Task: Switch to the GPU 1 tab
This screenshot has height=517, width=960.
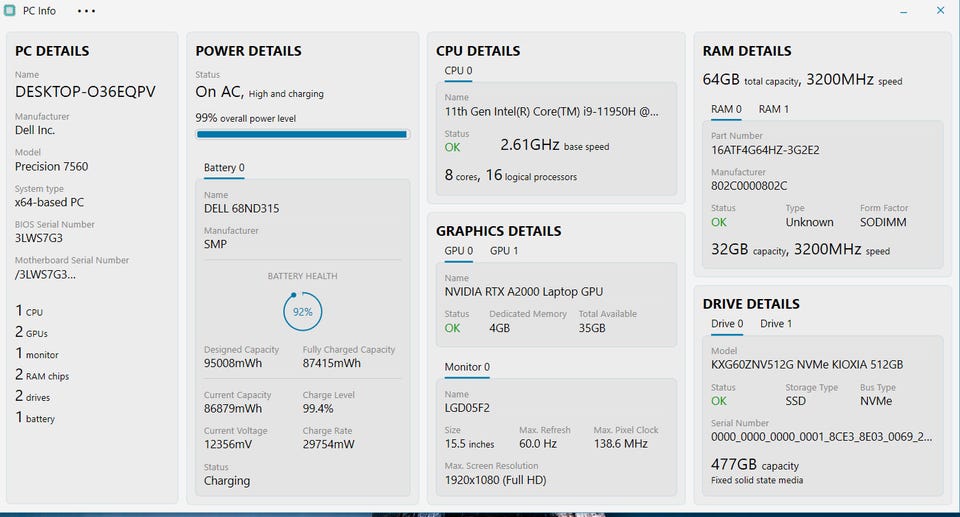Action: click(504, 251)
